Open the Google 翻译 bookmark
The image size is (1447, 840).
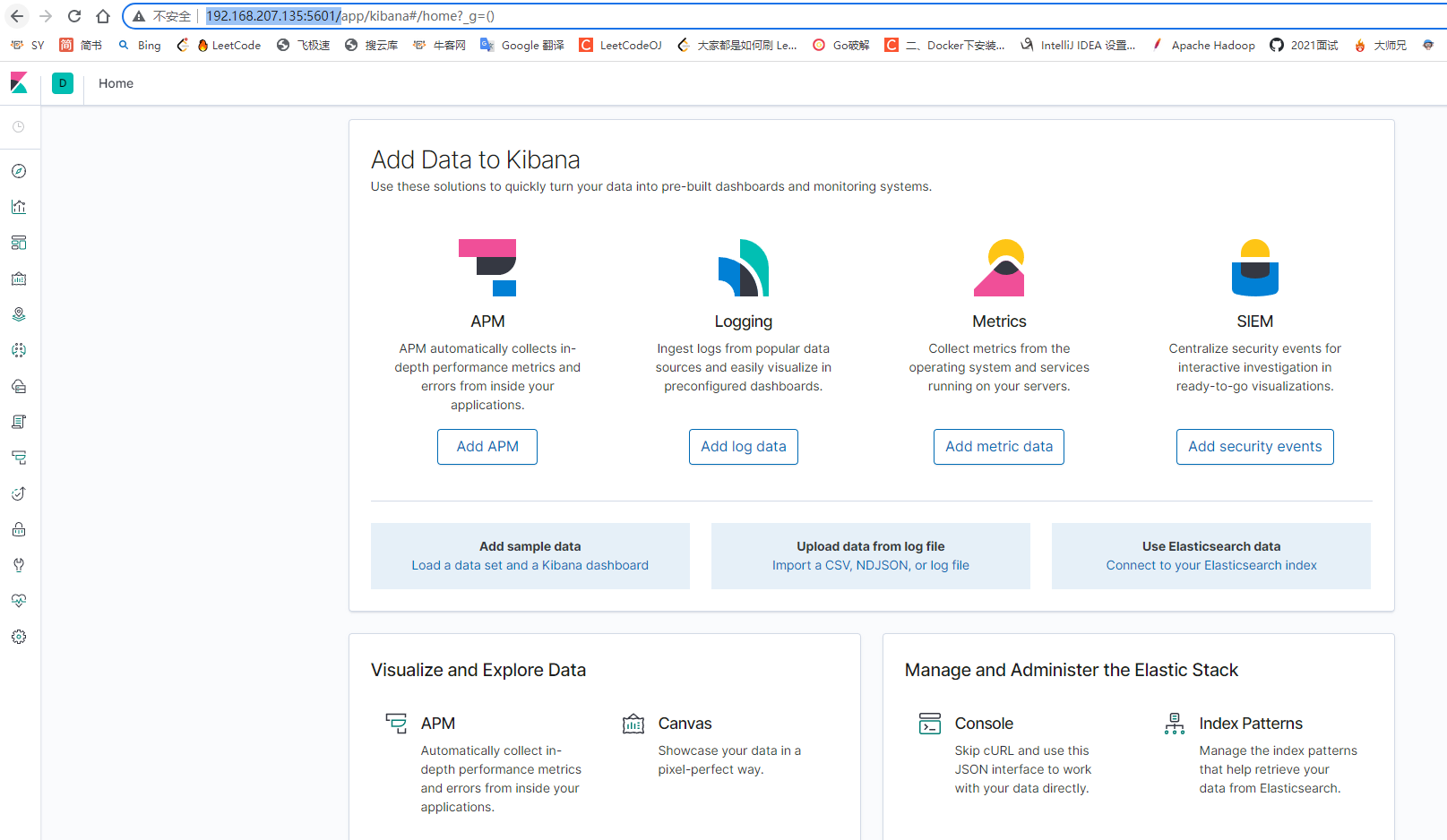522,45
